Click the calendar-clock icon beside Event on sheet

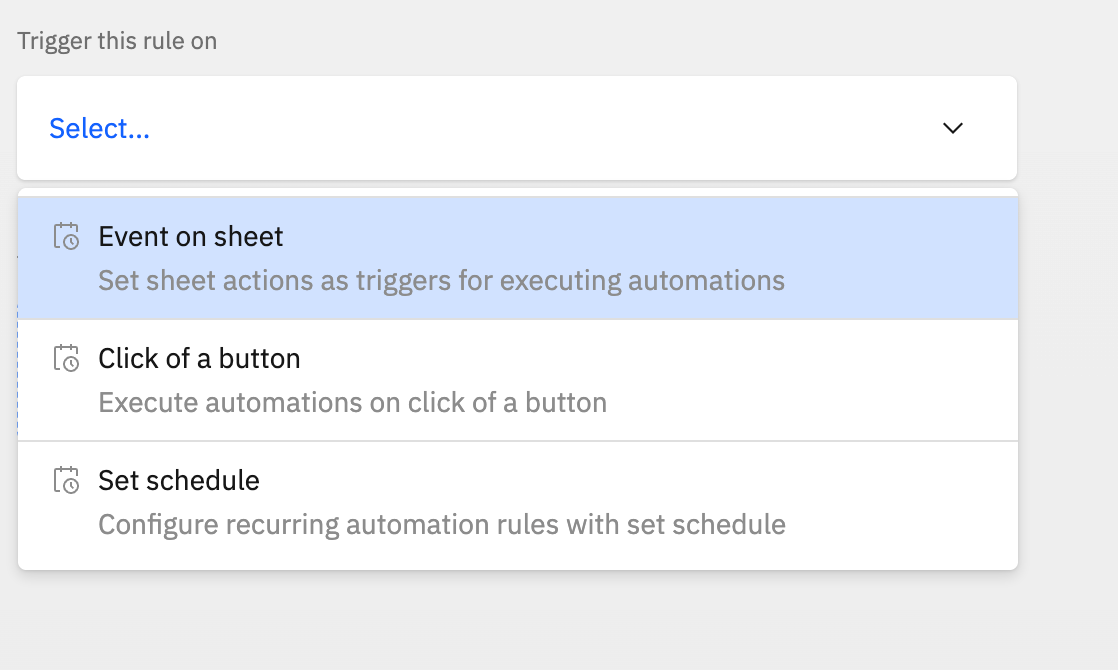(x=66, y=237)
